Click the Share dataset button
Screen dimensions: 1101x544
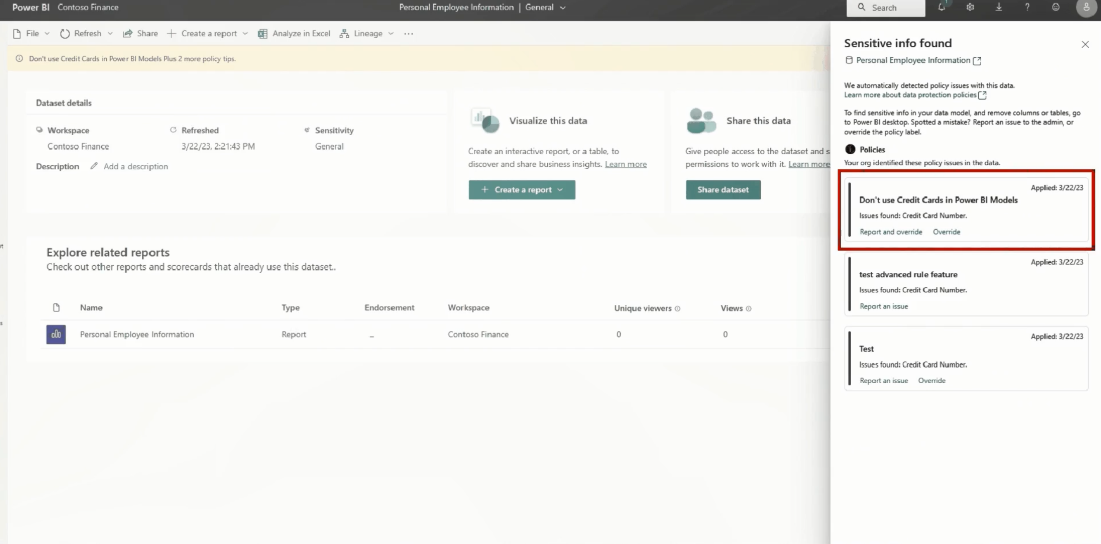click(x=723, y=190)
